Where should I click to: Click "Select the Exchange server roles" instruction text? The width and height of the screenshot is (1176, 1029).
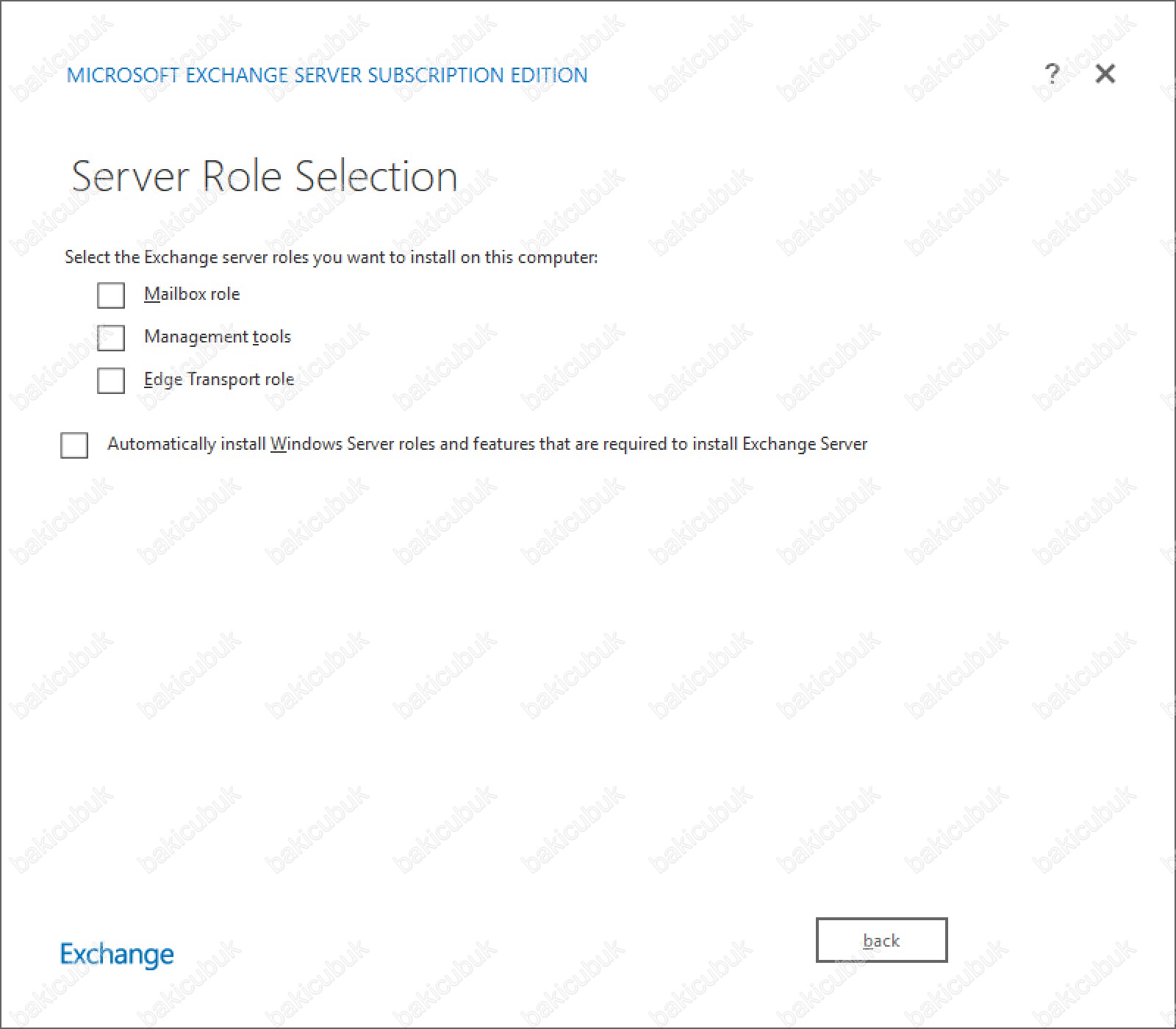(331, 257)
